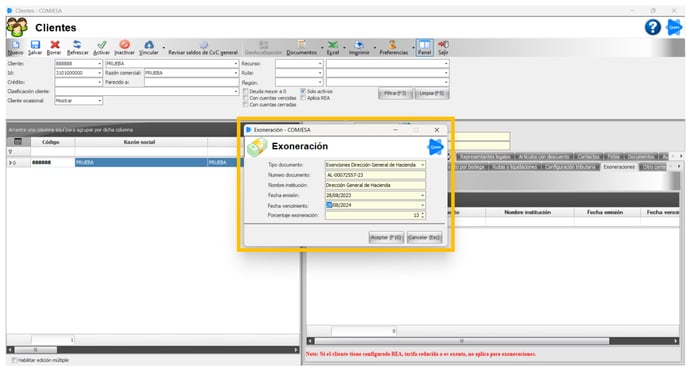Toggle Con cuentas cerradas checkbox

[x=246, y=104]
